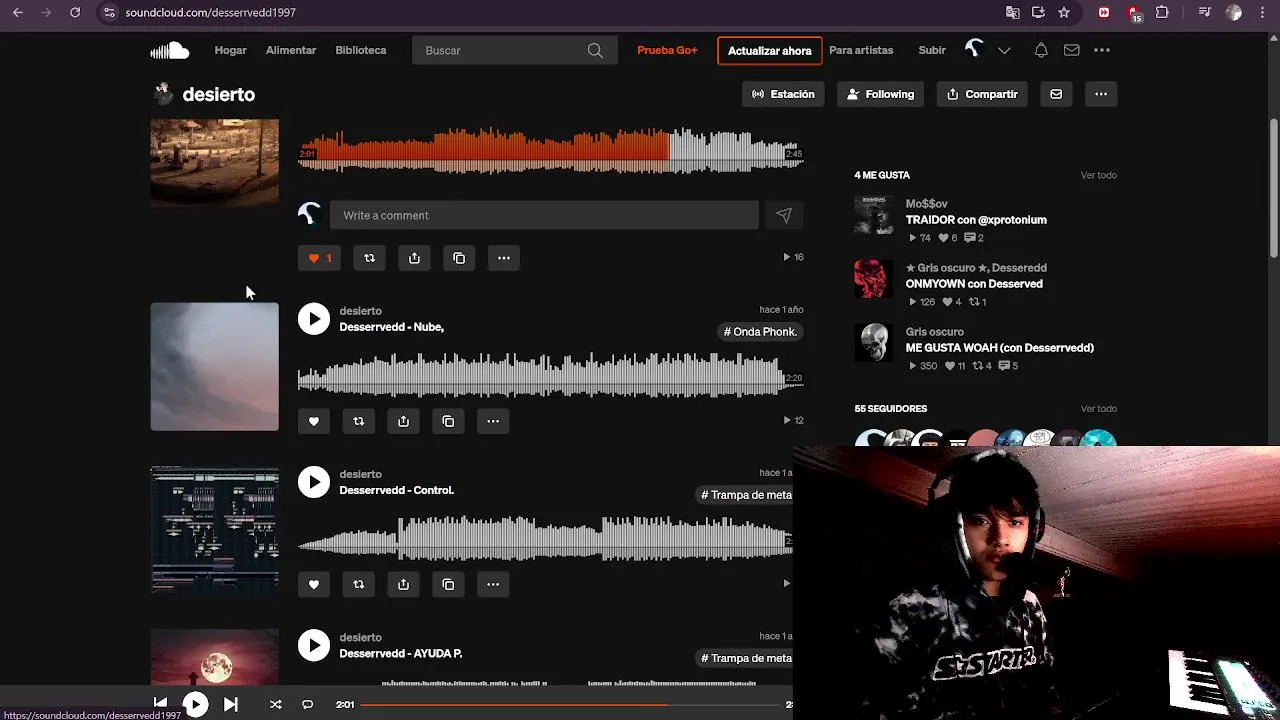This screenshot has height=720, width=1280.
Task: Resume playback in bottom player bar
Action: [x=196, y=704]
